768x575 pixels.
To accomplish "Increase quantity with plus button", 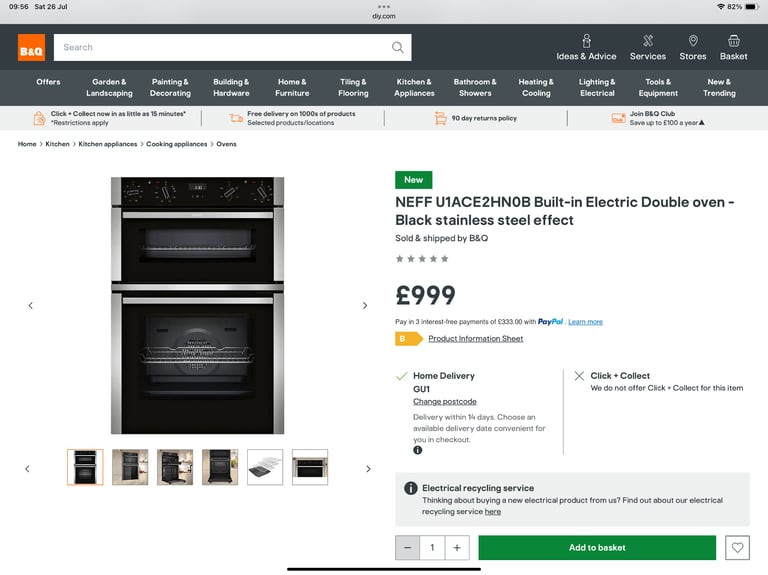I will pos(457,548).
